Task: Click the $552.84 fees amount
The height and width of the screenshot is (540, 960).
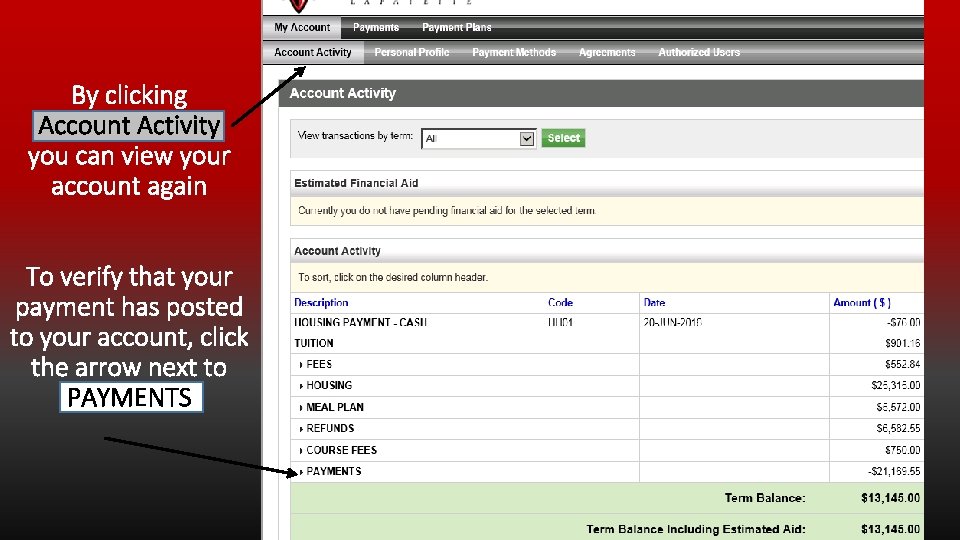Action: (902, 364)
